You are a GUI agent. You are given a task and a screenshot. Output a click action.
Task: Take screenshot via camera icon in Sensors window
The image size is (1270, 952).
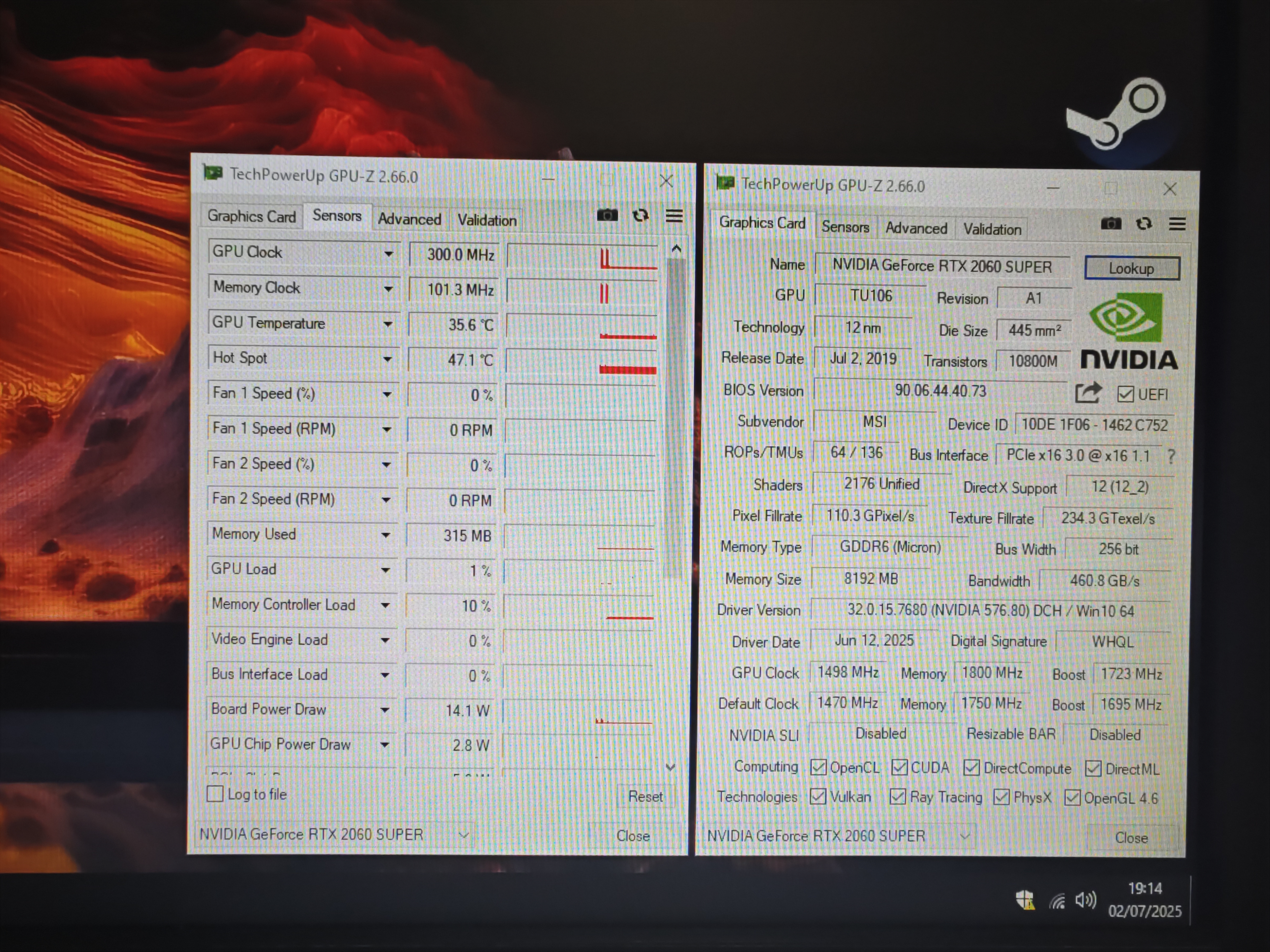click(x=607, y=215)
